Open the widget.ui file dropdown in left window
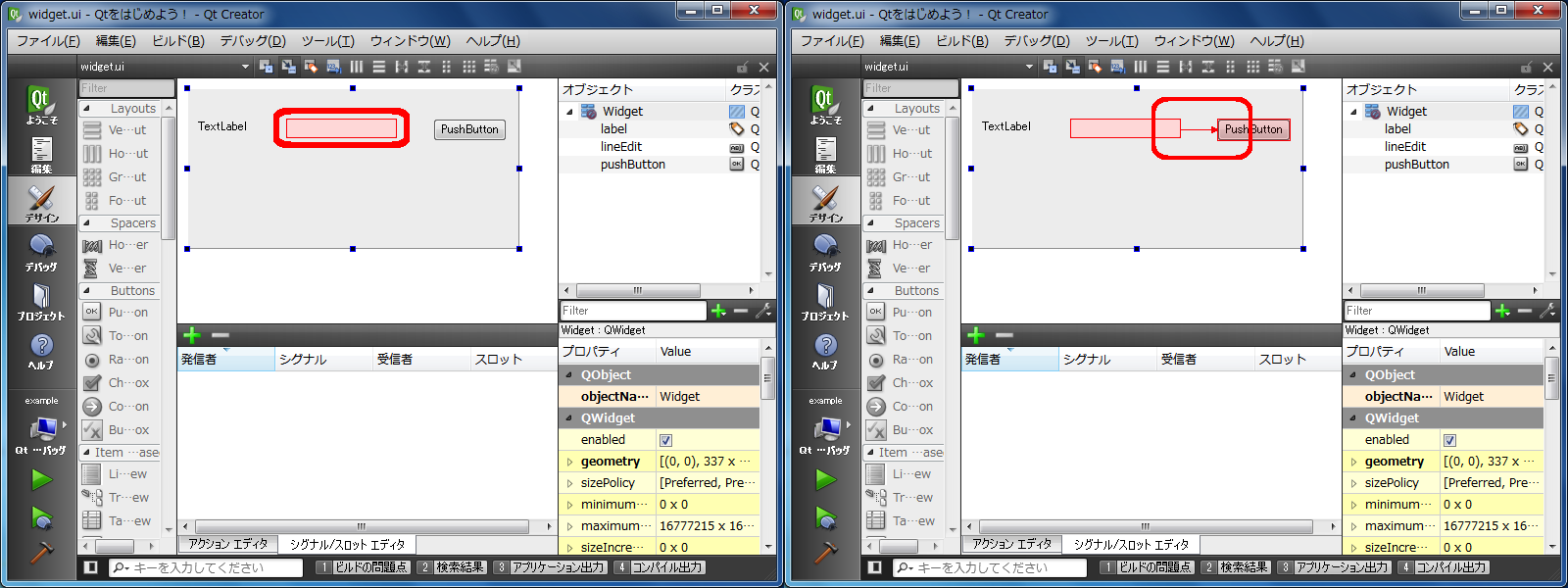The width and height of the screenshot is (1568, 588). tap(245, 67)
